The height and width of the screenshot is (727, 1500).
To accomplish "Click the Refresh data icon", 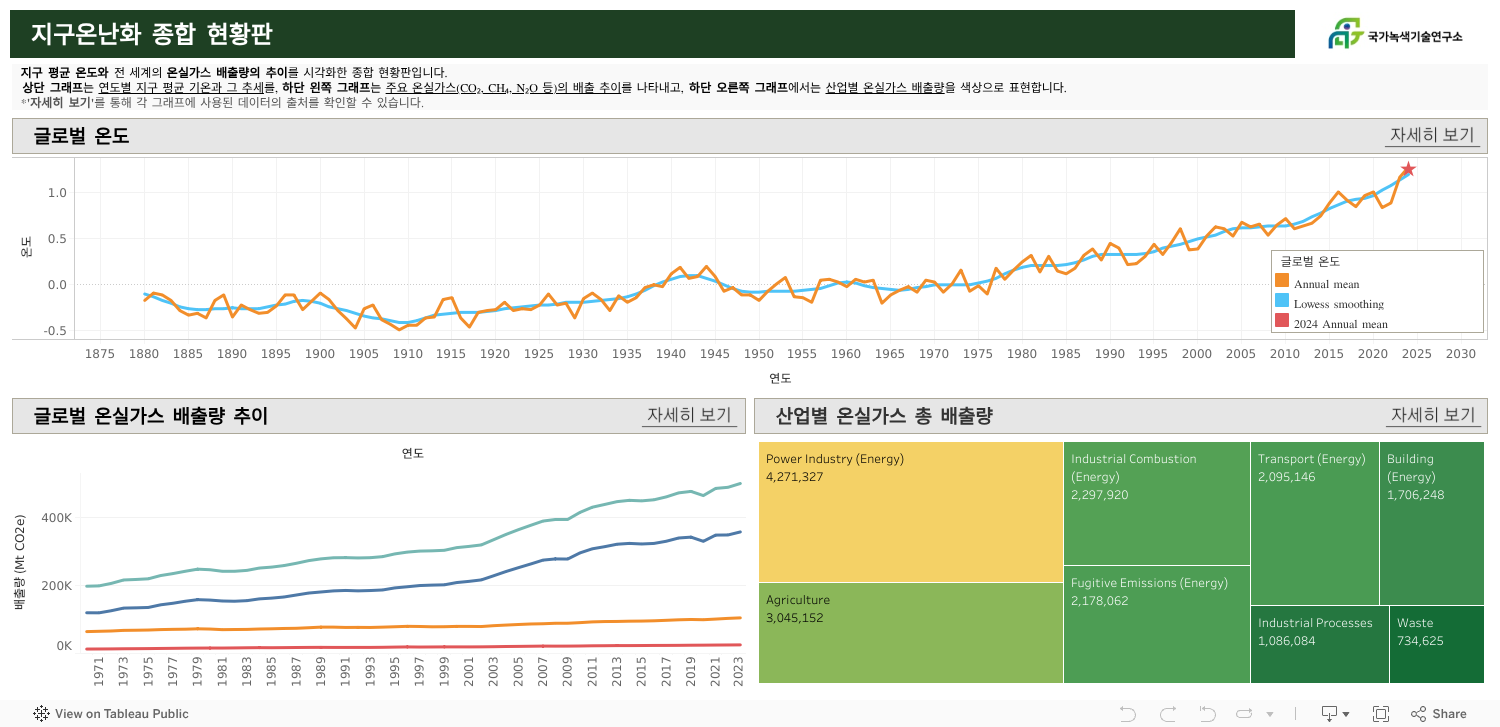I will coord(1245,714).
